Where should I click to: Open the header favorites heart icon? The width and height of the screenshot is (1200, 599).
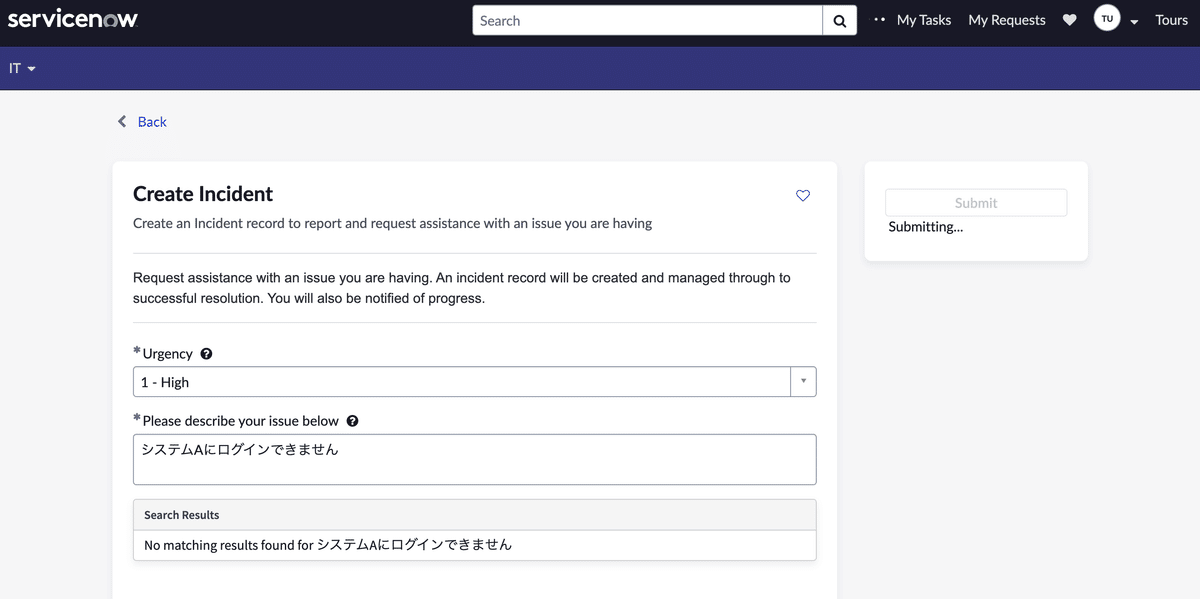coord(1070,20)
